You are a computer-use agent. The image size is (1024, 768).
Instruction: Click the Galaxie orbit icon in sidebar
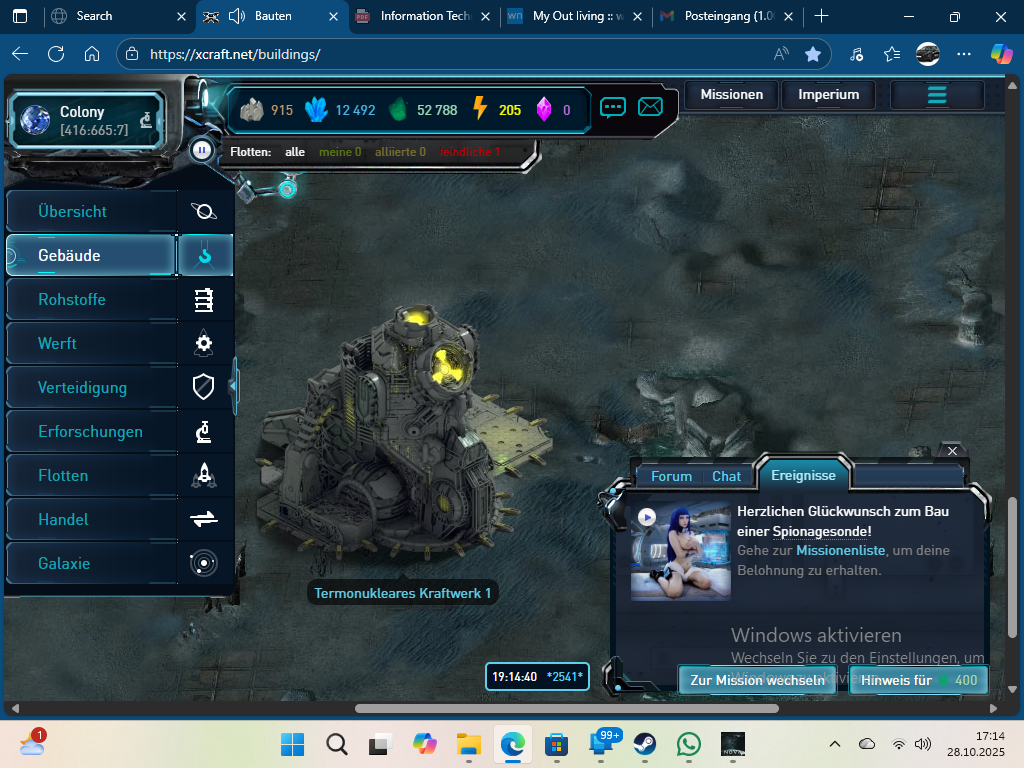point(204,564)
